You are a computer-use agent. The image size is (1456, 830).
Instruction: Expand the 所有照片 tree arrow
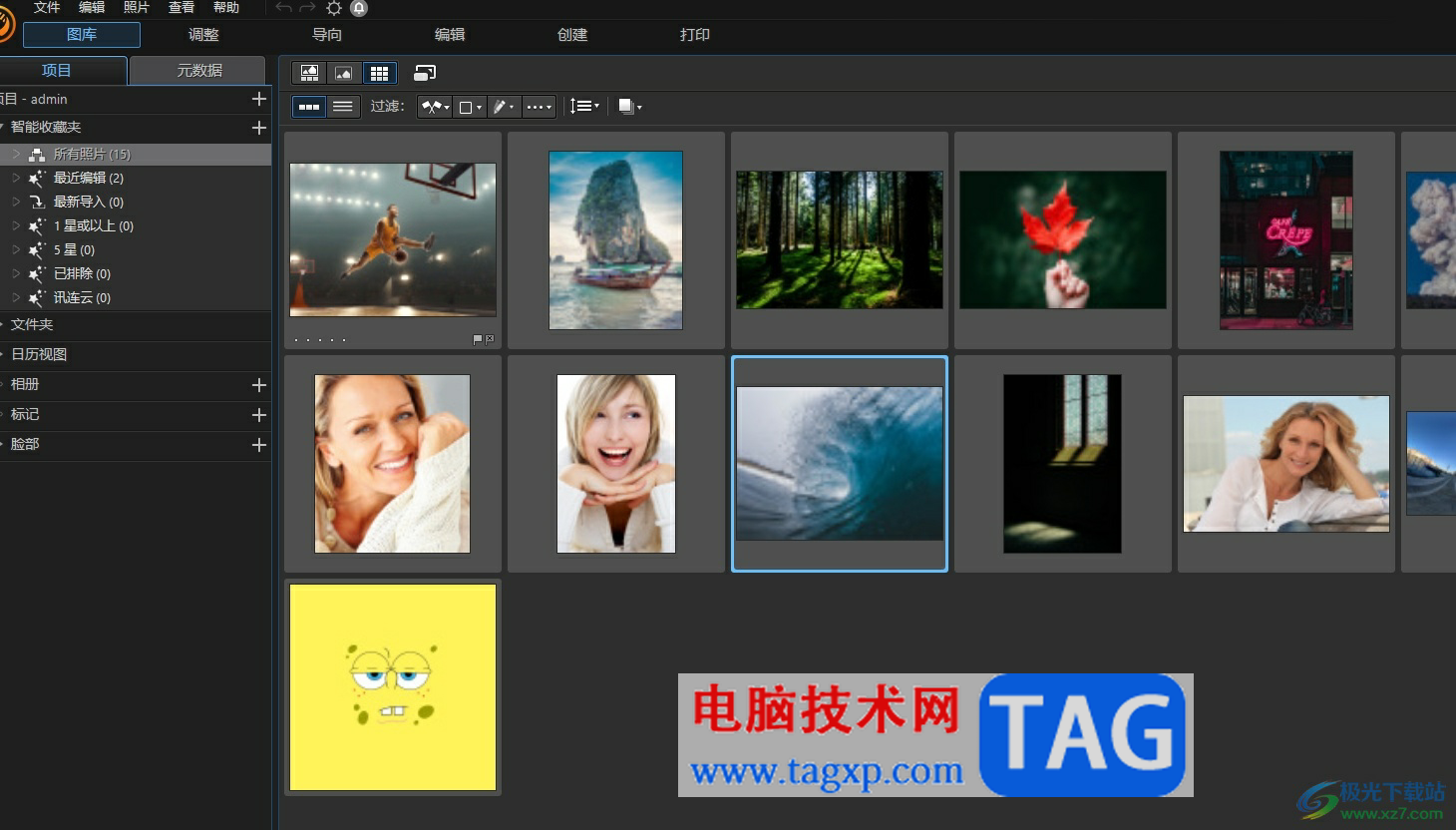coord(16,155)
